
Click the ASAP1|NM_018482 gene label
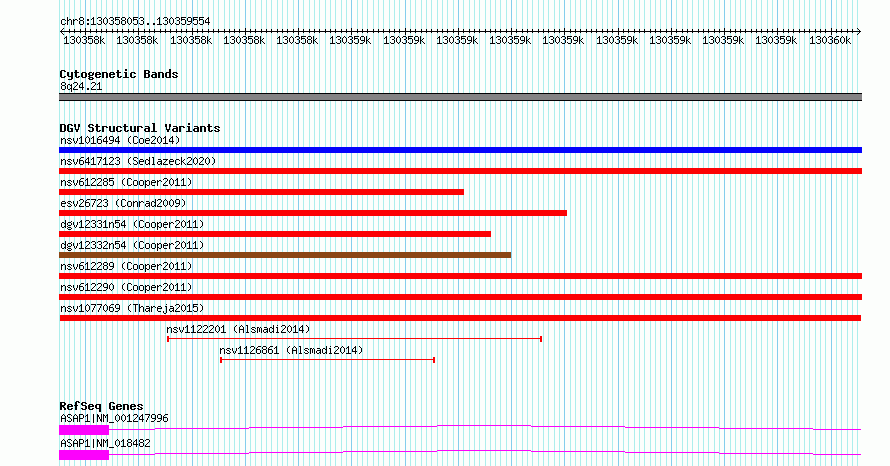tap(105, 443)
